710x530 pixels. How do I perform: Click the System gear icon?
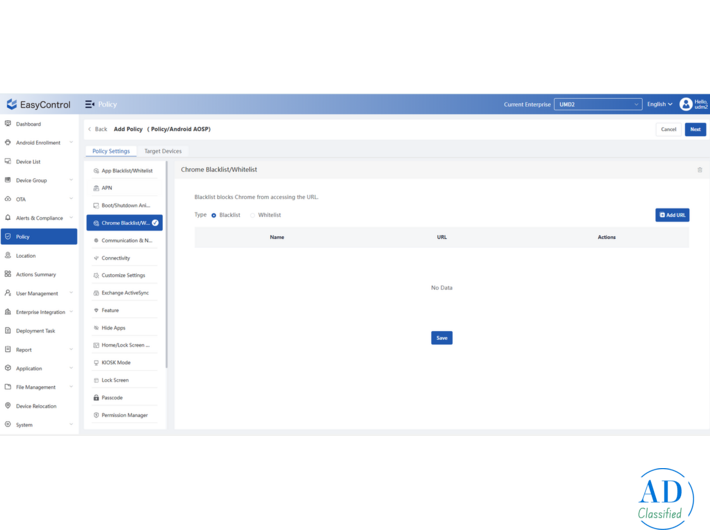pos(8,424)
